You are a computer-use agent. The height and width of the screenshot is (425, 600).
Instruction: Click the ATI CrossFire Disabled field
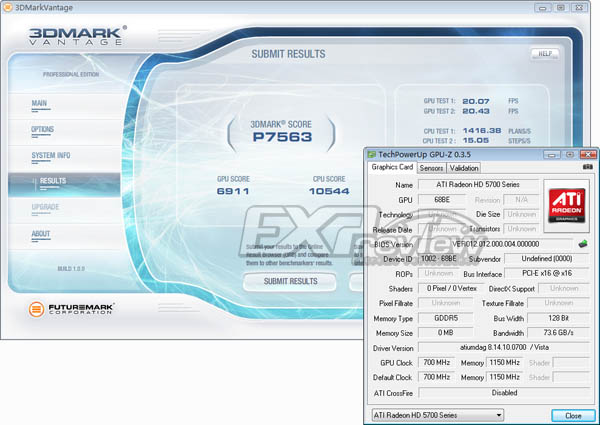[x=504, y=392]
